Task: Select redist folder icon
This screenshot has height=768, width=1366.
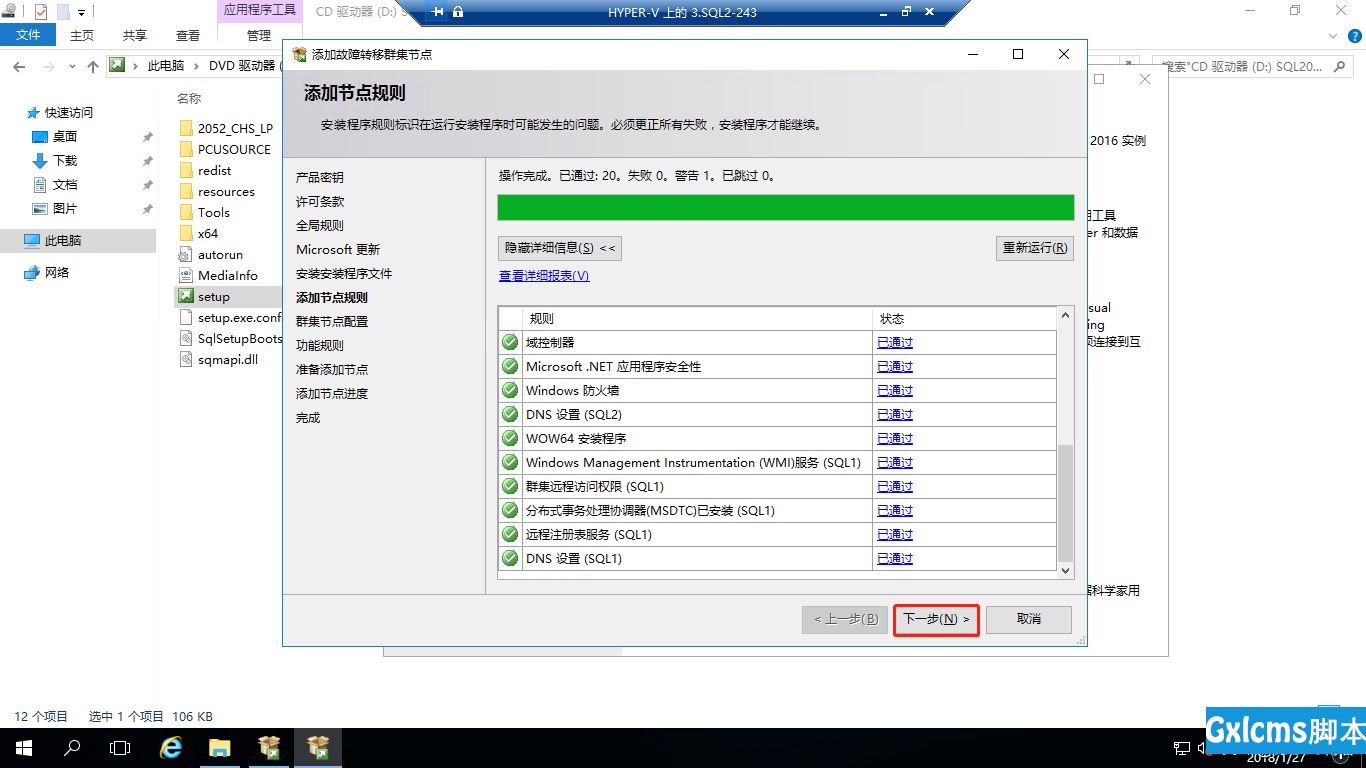Action: 186,170
